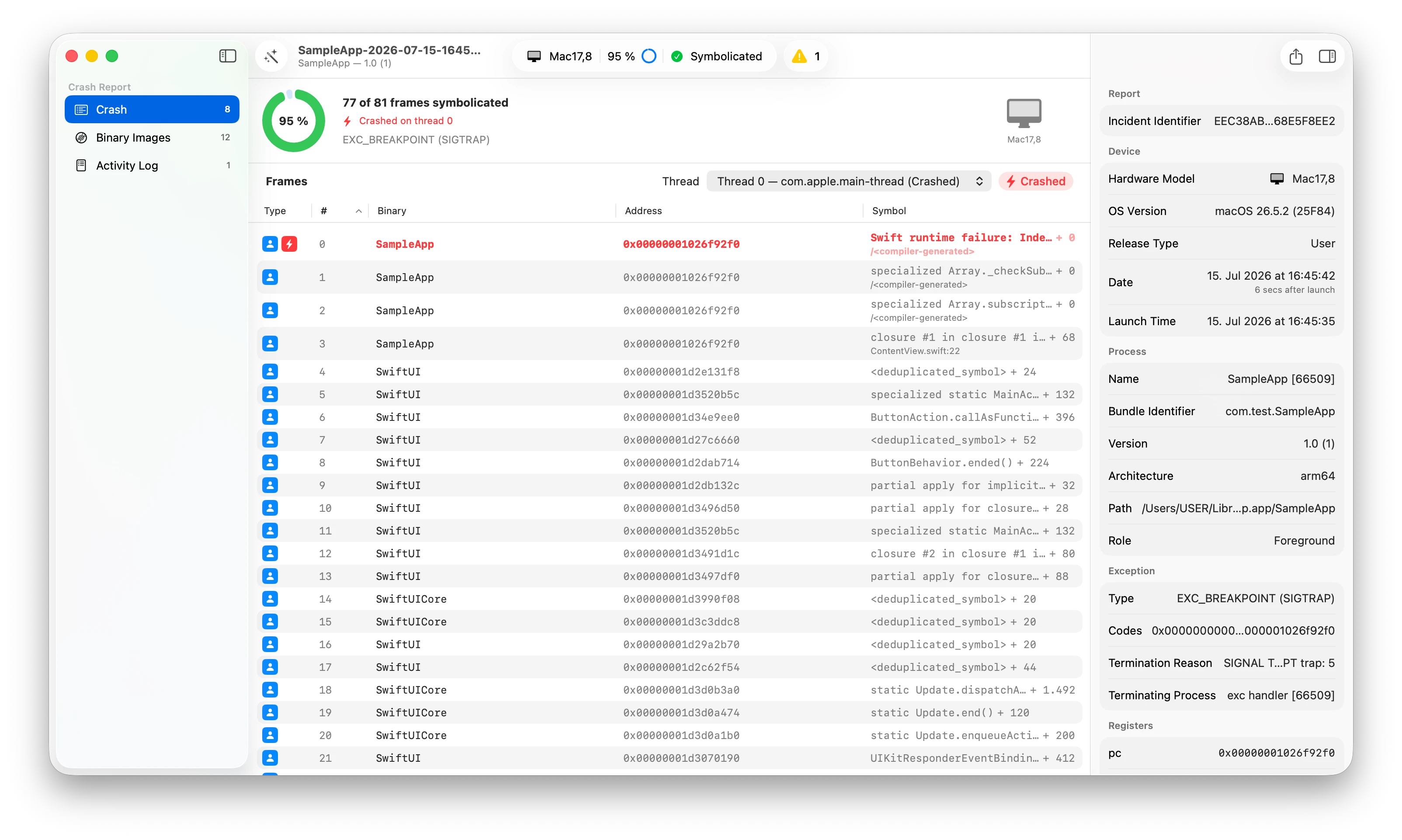Click the Path value /Users/USER/Libr…p.app/SampleApp
This screenshot has height=840, width=1402.
click(1238, 508)
